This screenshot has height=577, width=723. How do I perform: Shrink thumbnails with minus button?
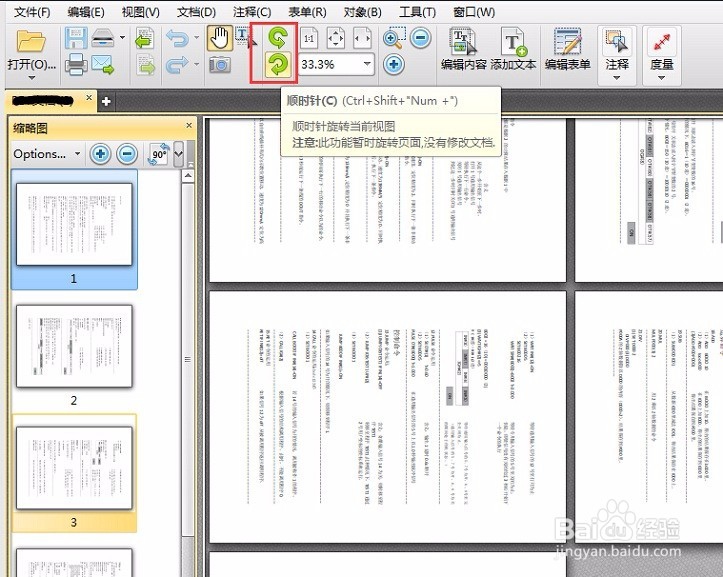127,154
